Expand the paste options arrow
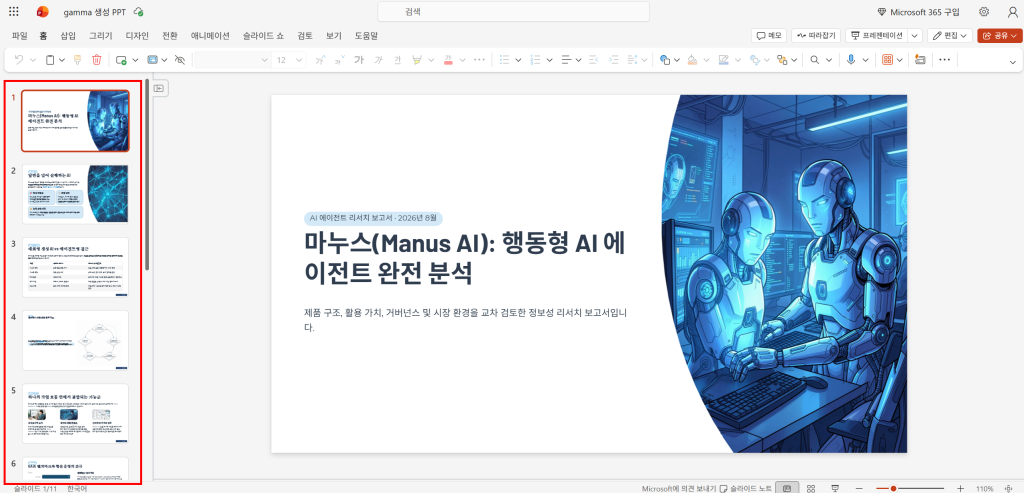1024x493 pixels. coord(62,59)
